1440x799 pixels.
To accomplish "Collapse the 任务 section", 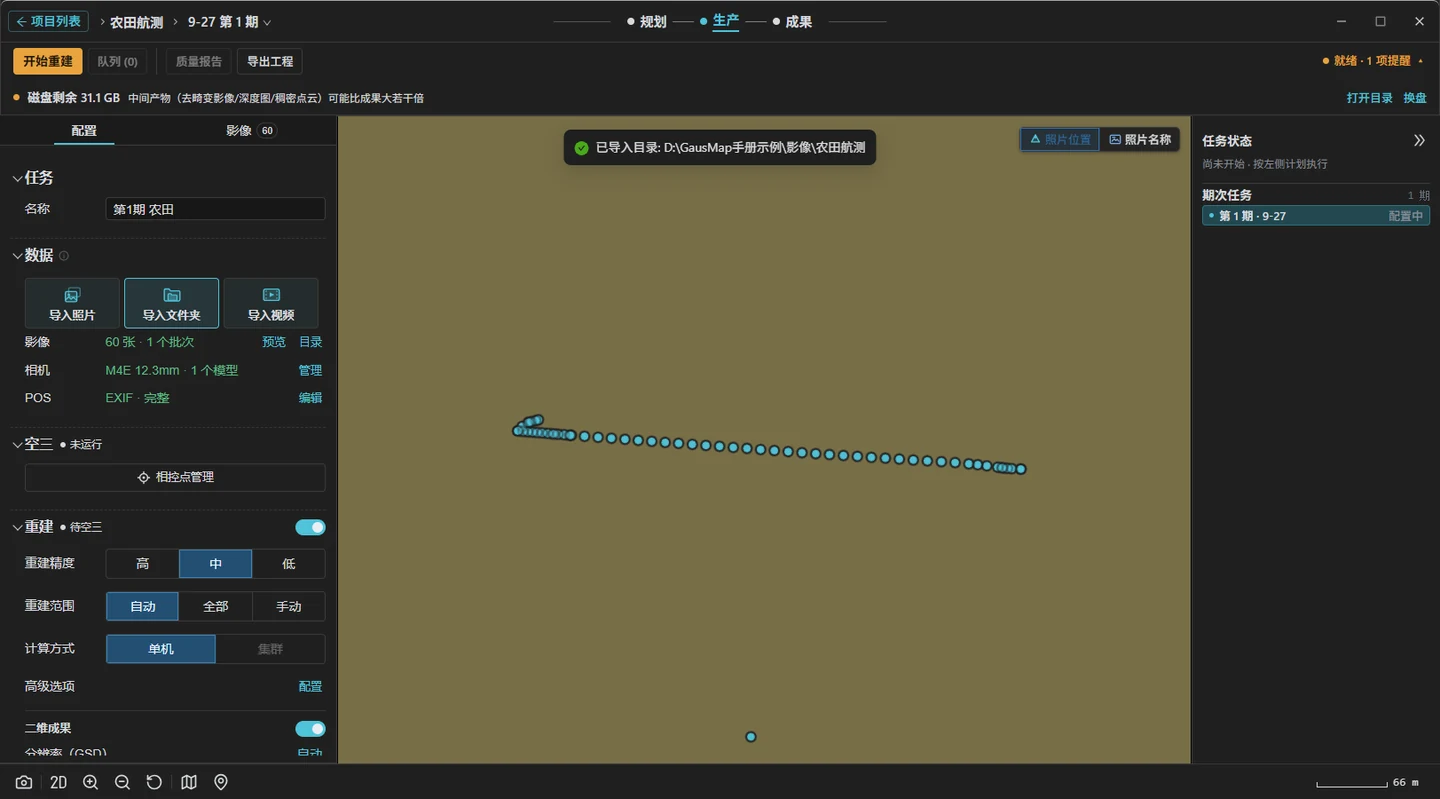I will (x=17, y=178).
